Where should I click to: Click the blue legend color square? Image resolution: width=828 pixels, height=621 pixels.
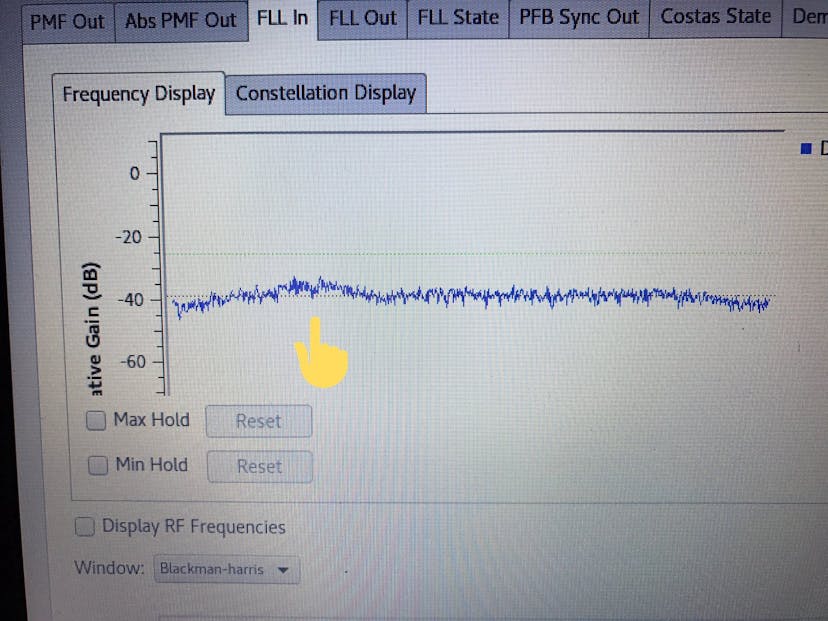click(806, 149)
